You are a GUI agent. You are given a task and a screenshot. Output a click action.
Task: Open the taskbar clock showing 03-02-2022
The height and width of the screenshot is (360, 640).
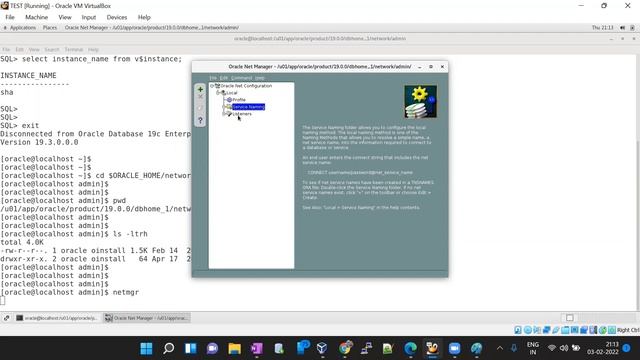pos(603,348)
